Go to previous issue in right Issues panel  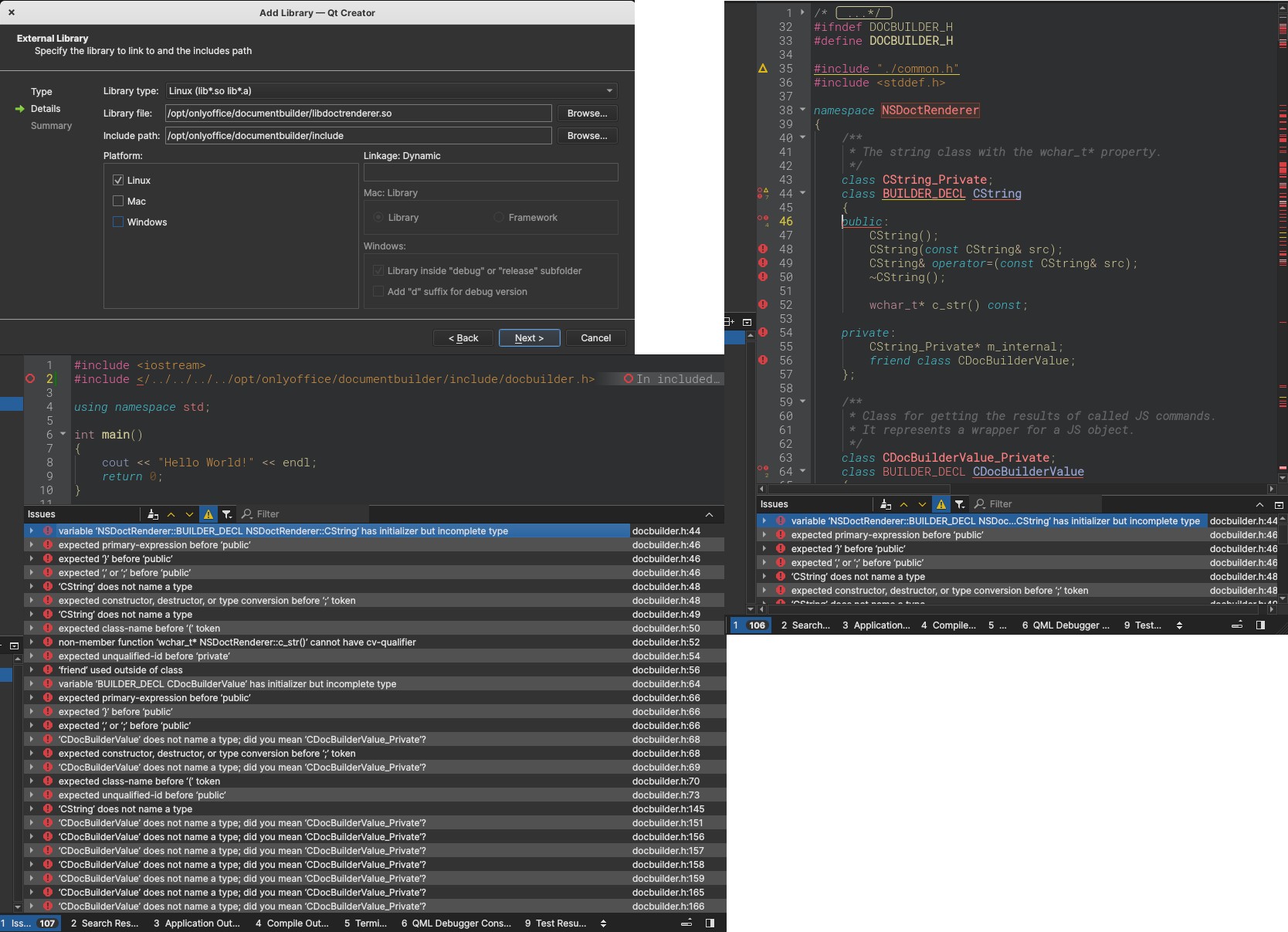click(904, 504)
